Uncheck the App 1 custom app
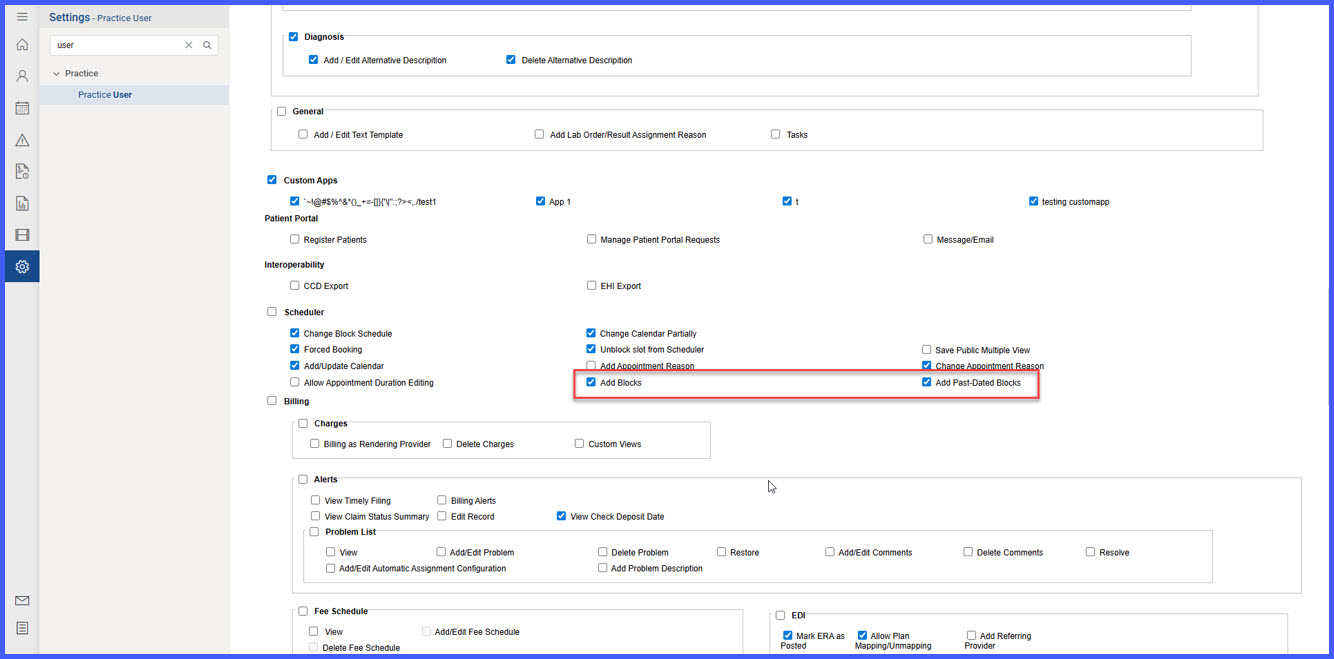 coord(541,201)
